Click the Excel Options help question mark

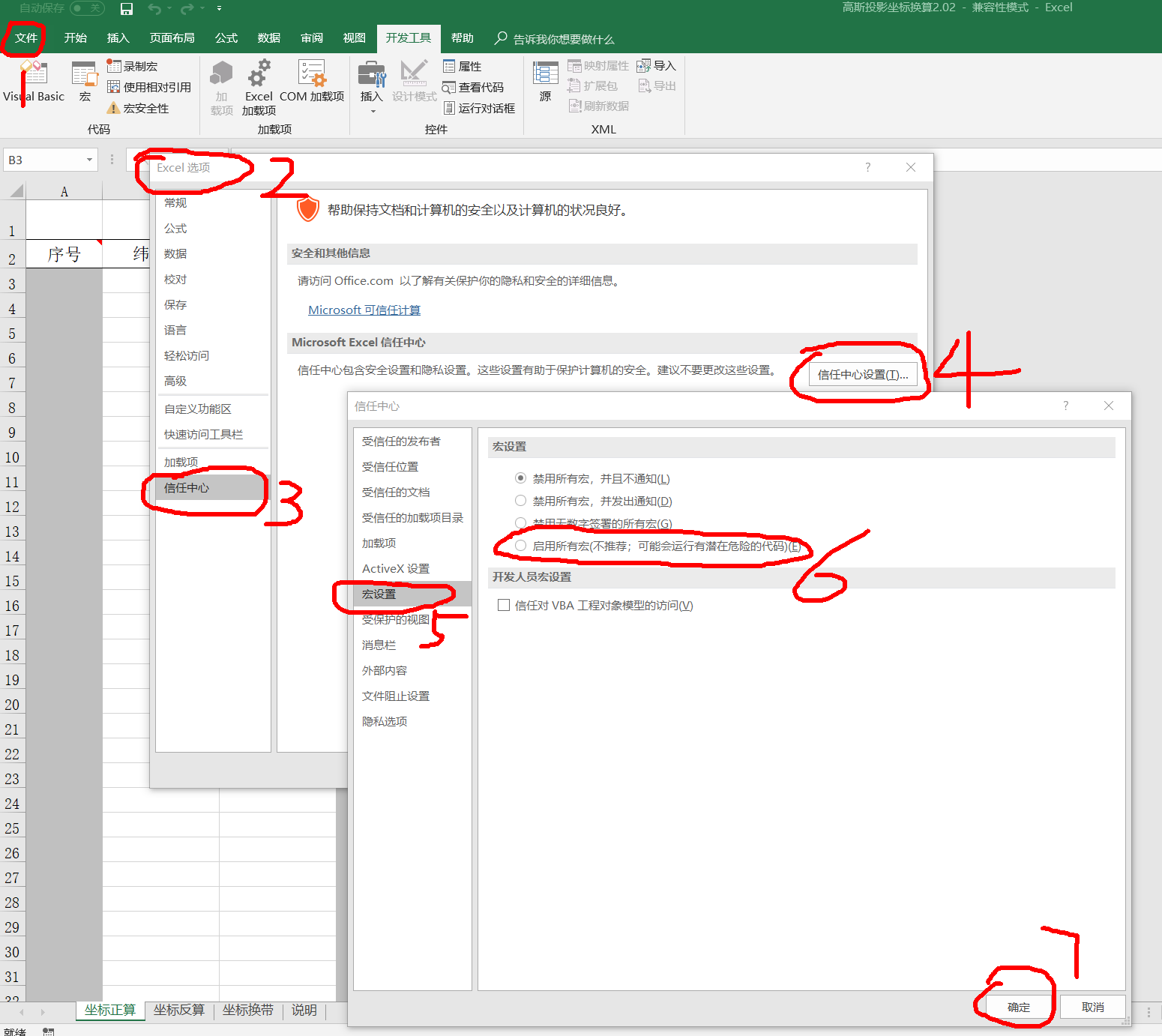[x=868, y=167]
